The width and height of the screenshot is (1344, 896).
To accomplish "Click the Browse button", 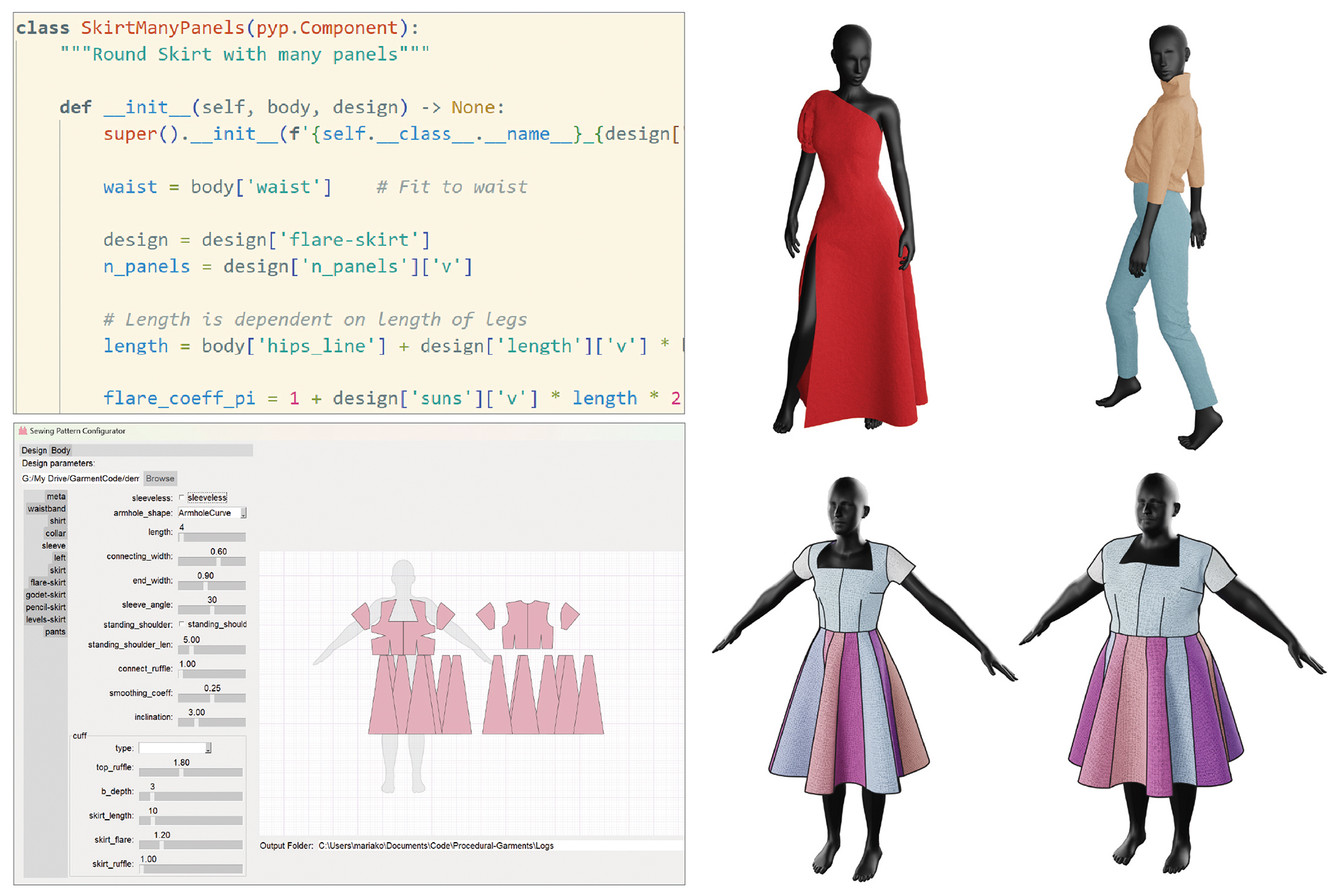I will coord(160,479).
